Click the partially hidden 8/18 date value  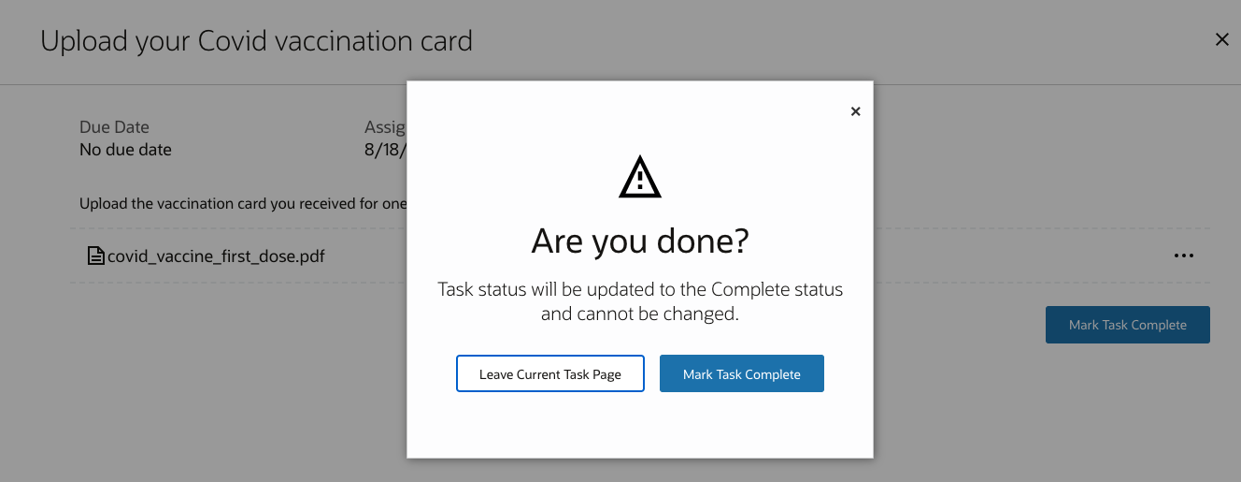coord(385,150)
